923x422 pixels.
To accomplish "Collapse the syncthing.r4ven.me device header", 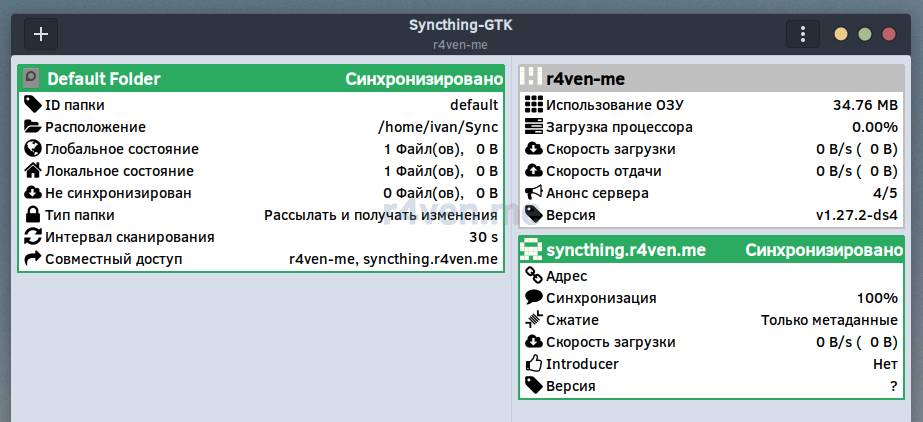I will tap(710, 250).
